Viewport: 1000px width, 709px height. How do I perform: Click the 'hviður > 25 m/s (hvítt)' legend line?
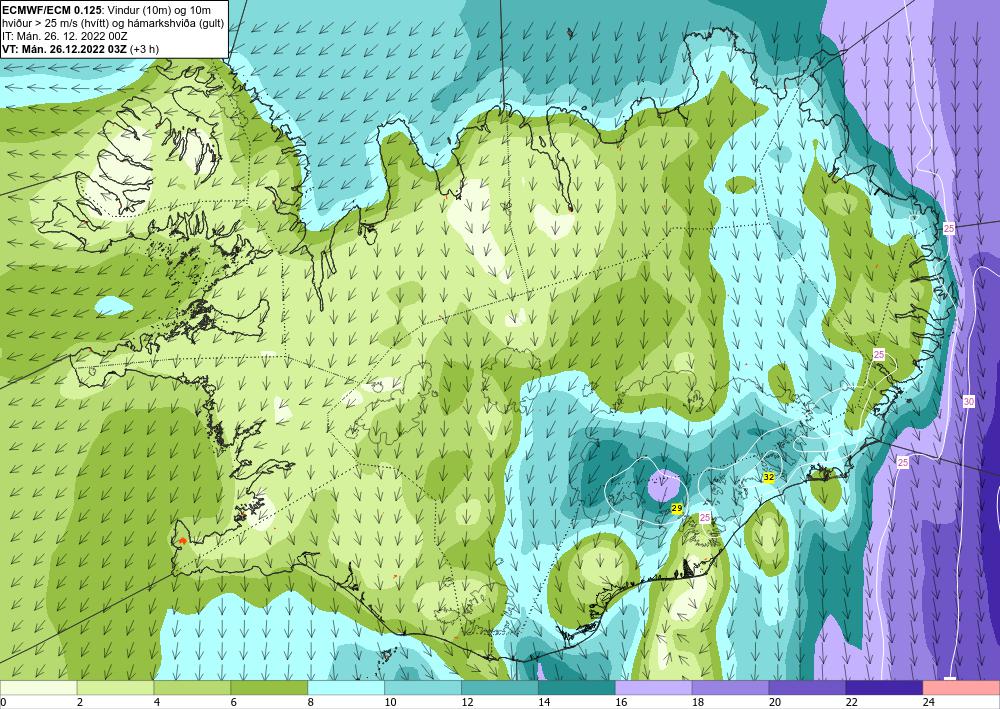(x=54, y=23)
